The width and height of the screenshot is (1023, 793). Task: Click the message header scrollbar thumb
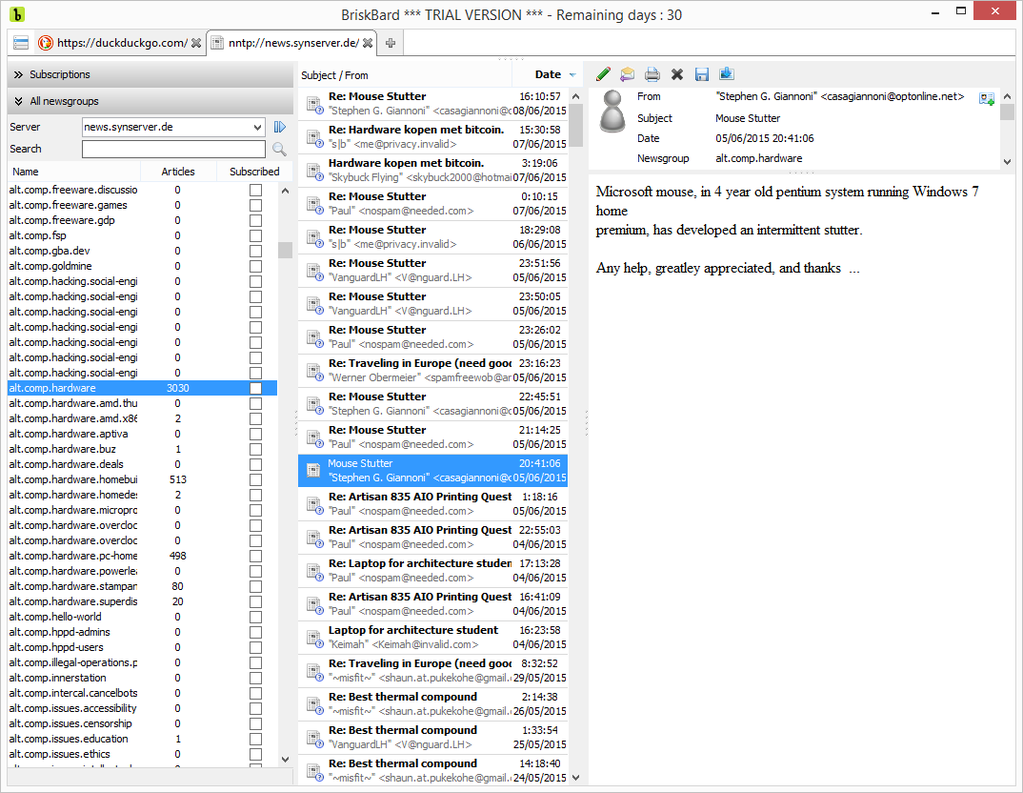1007,112
